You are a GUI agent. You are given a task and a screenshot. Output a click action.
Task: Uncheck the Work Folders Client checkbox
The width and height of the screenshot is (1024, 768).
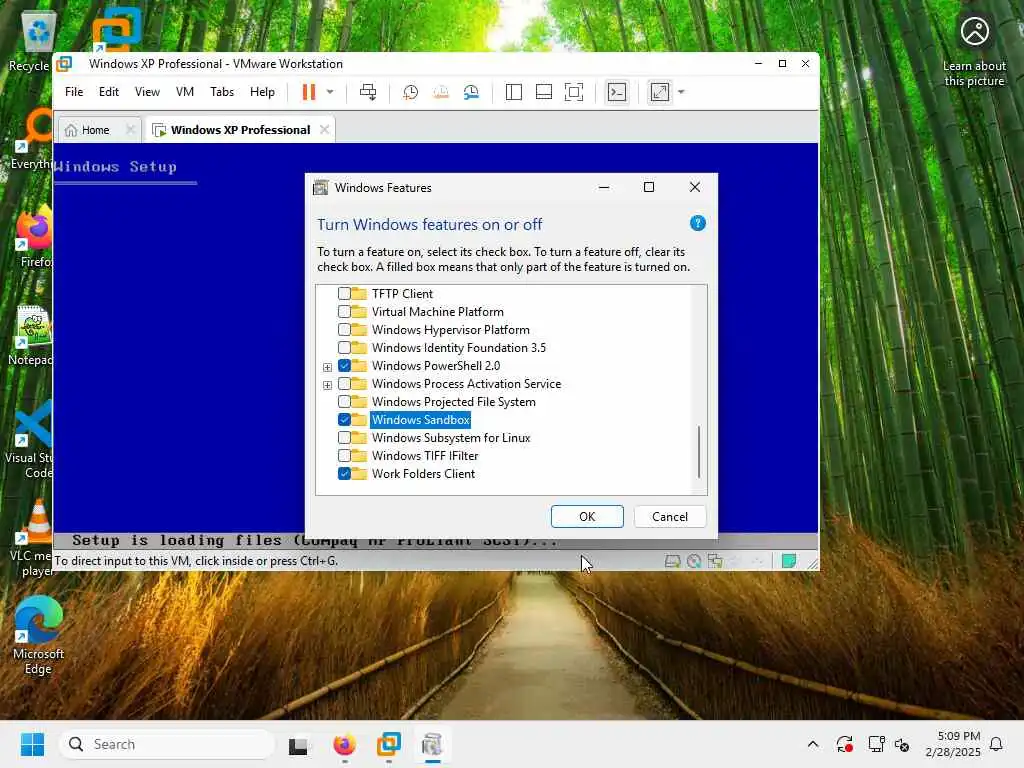click(x=344, y=473)
